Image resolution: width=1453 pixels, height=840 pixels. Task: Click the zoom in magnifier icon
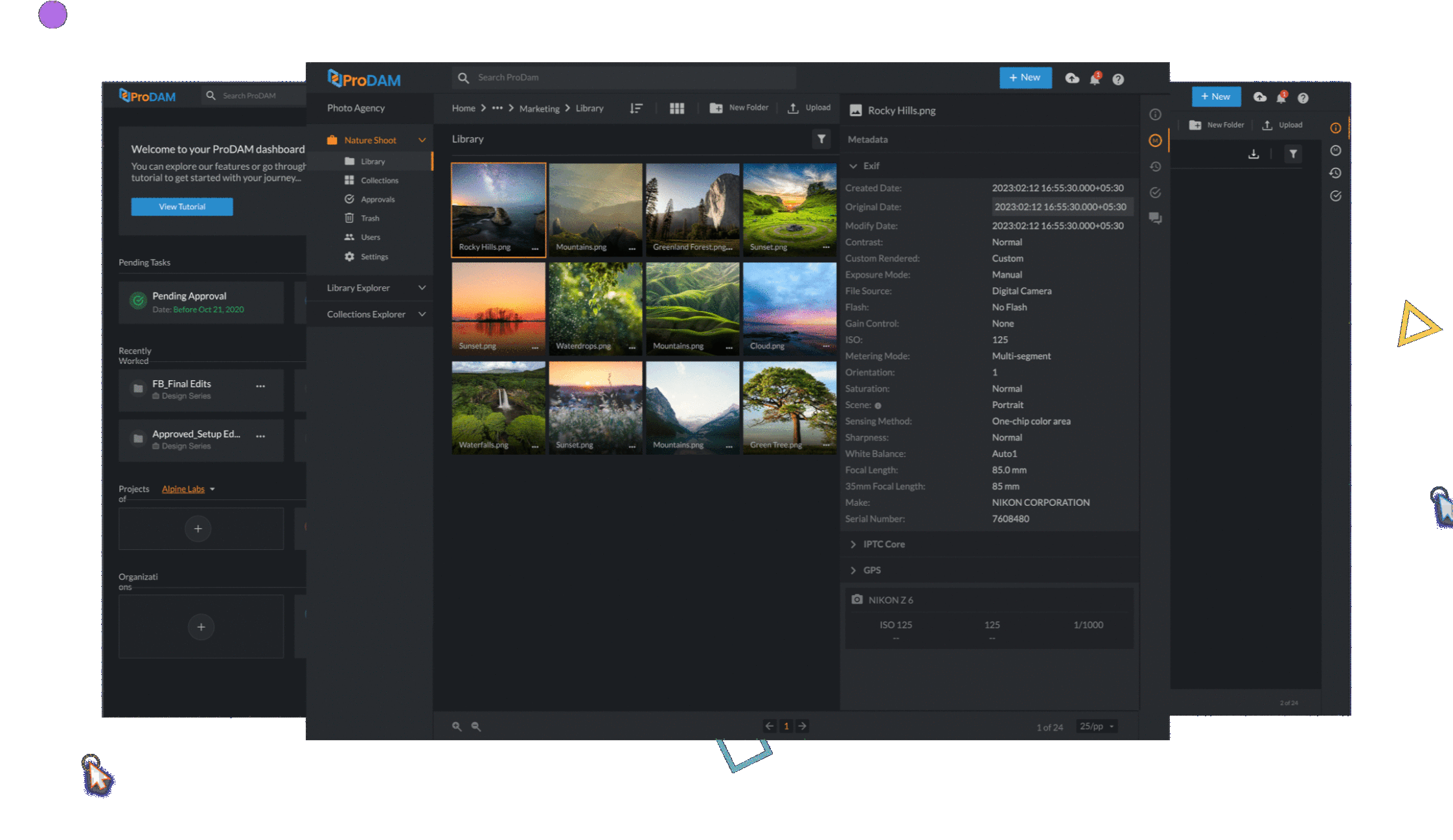pos(457,727)
